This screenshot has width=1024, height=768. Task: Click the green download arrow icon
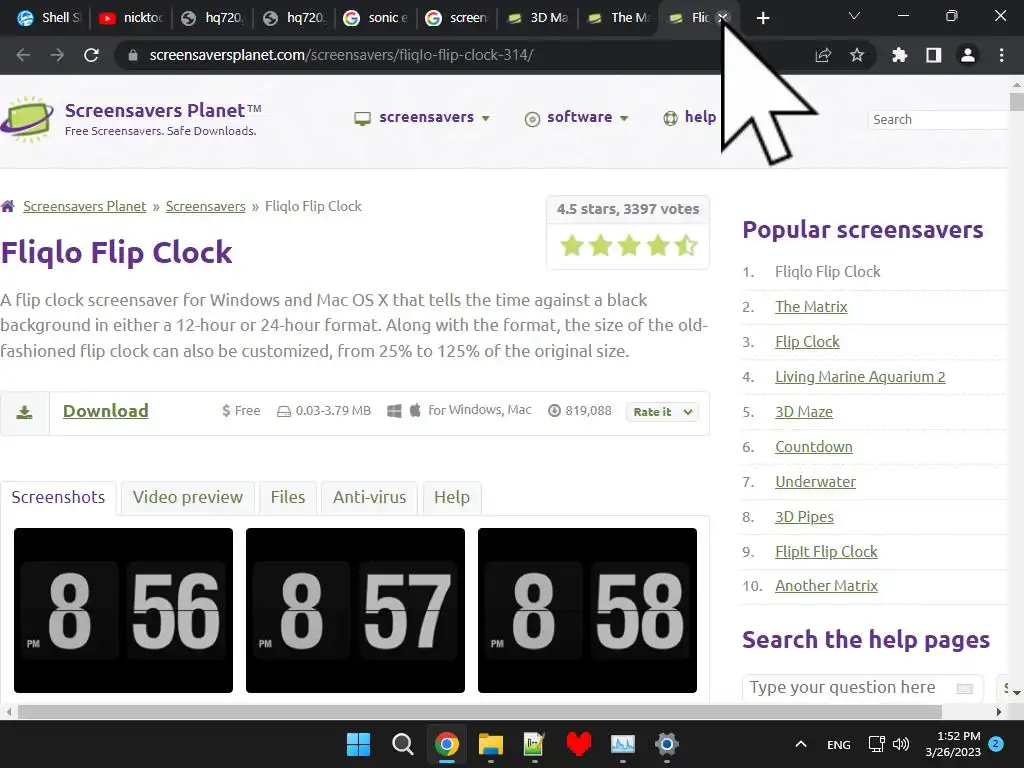pyautogui.click(x=25, y=412)
